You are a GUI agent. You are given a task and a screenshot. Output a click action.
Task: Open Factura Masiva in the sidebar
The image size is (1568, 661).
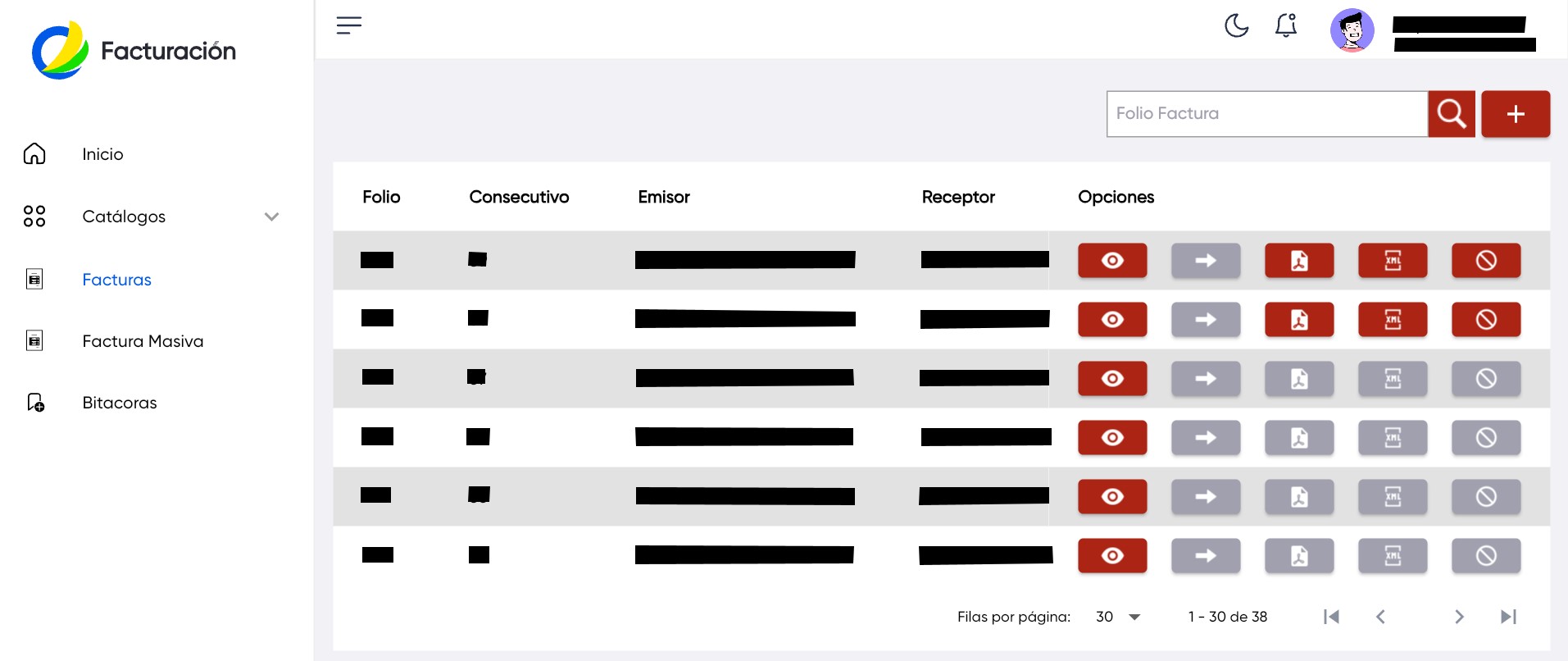point(143,341)
